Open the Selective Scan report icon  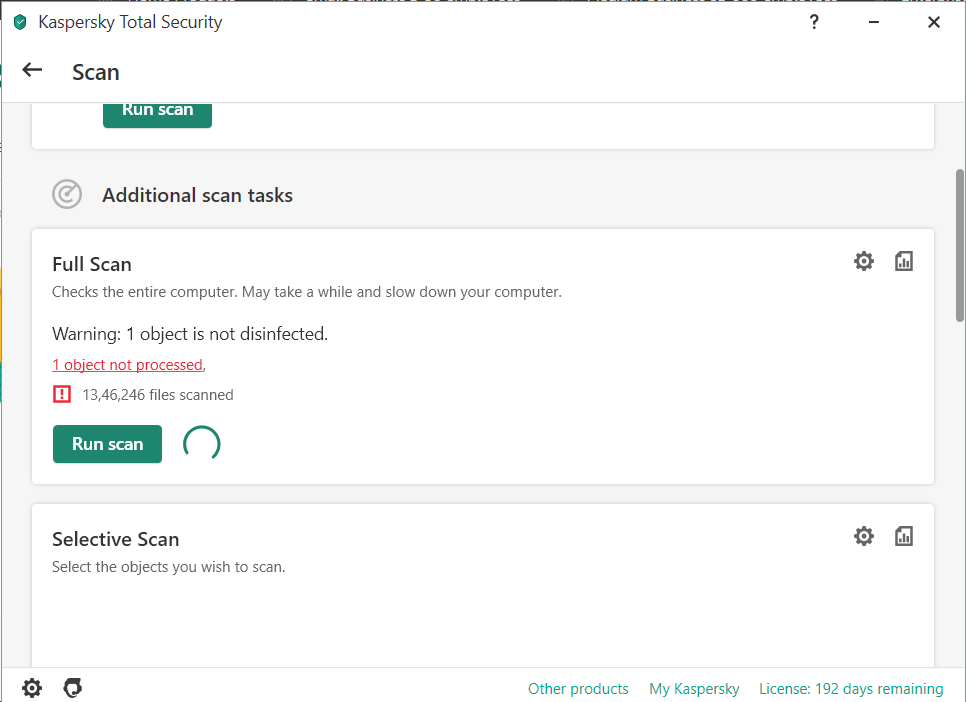[x=904, y=536]
